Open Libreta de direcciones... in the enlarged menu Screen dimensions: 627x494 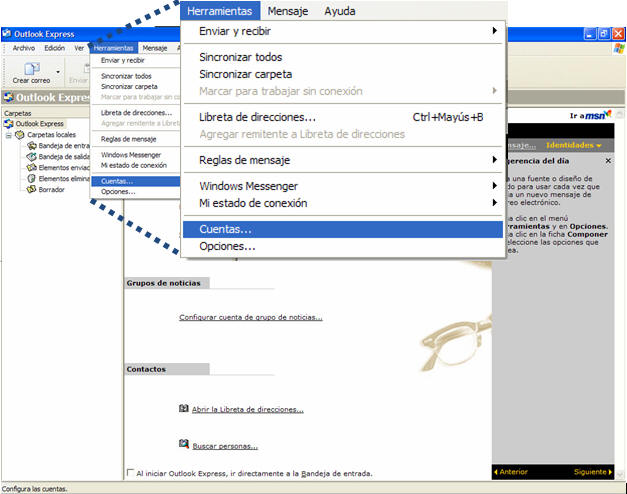pyautogui.click(x=343, y=117)
